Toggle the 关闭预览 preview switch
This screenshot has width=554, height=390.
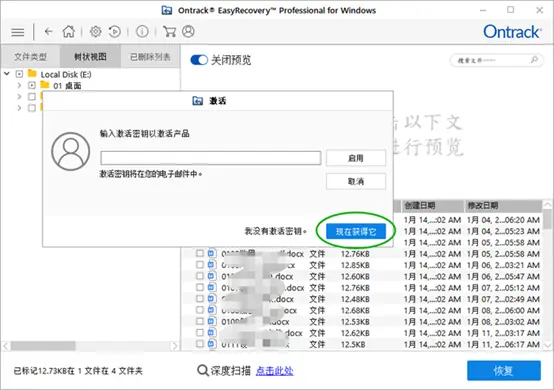pyautogui.click(x=199, y=60)
